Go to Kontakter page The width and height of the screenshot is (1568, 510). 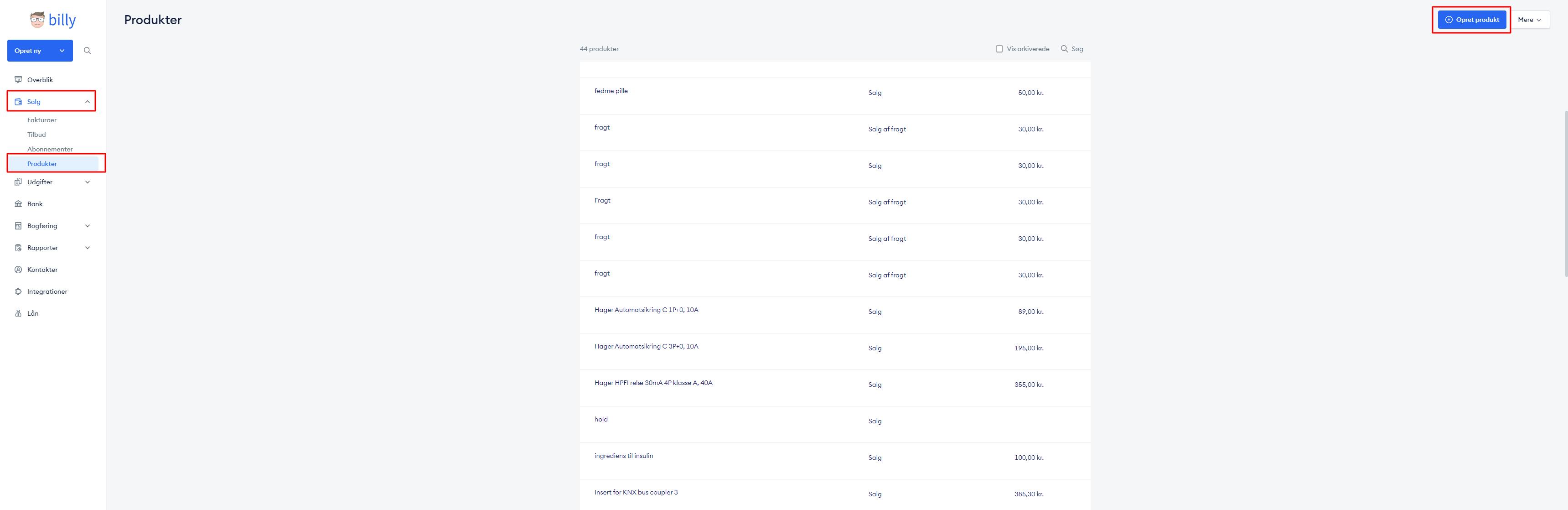point(42,270)
